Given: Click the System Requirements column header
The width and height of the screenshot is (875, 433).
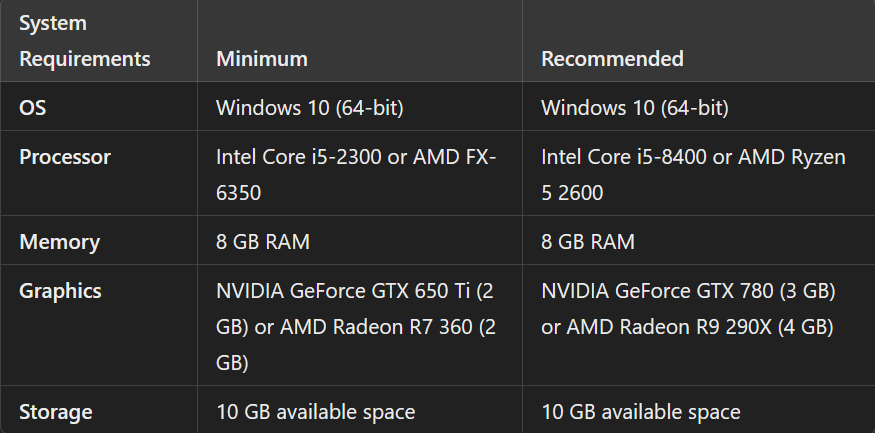Looking at the screenshot, I should (x=85, y=41).
